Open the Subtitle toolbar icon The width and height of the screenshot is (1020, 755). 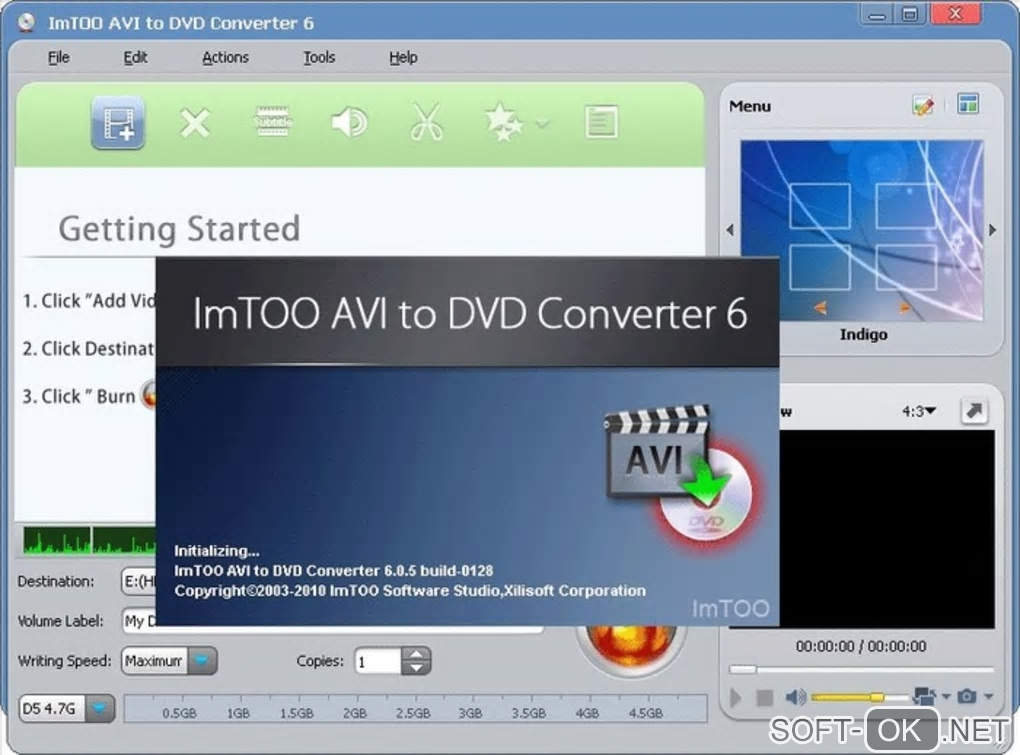[273, 122]
